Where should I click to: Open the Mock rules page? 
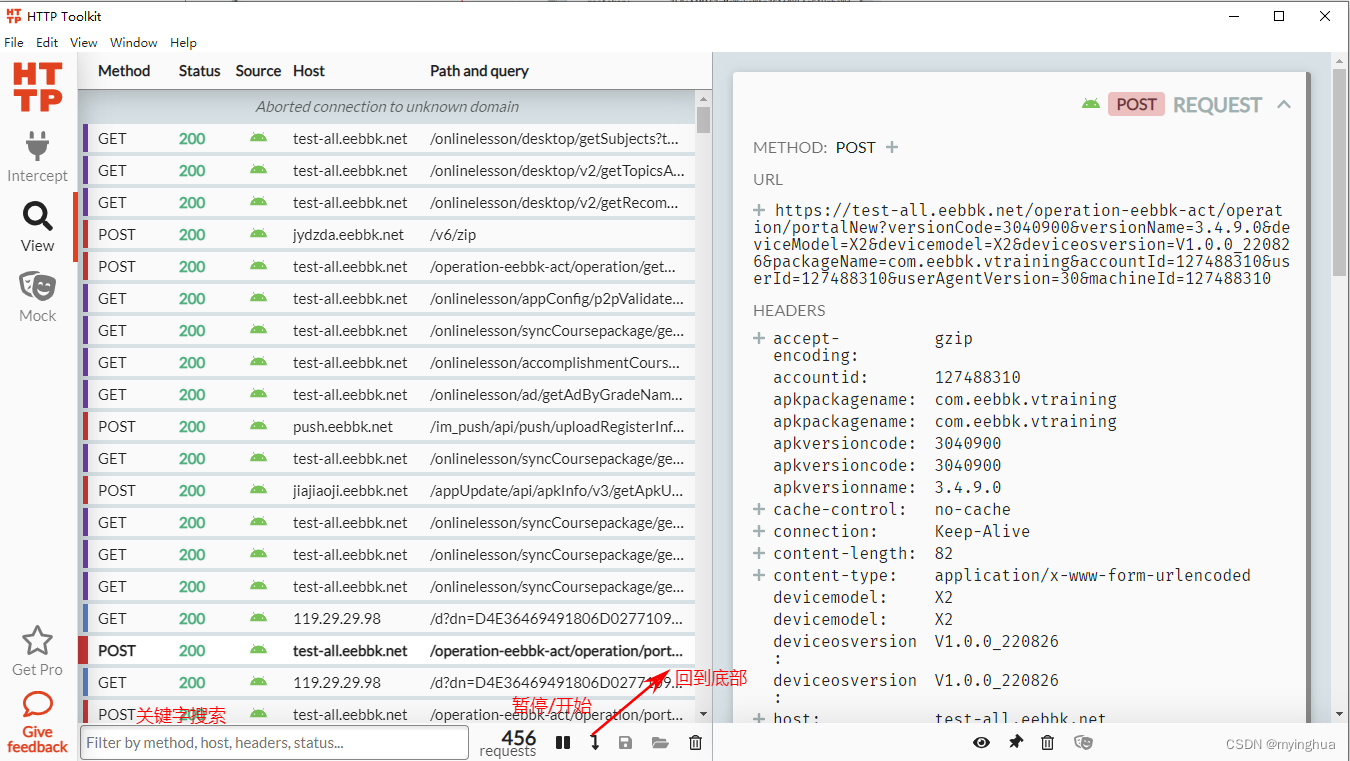pos(38,286)
